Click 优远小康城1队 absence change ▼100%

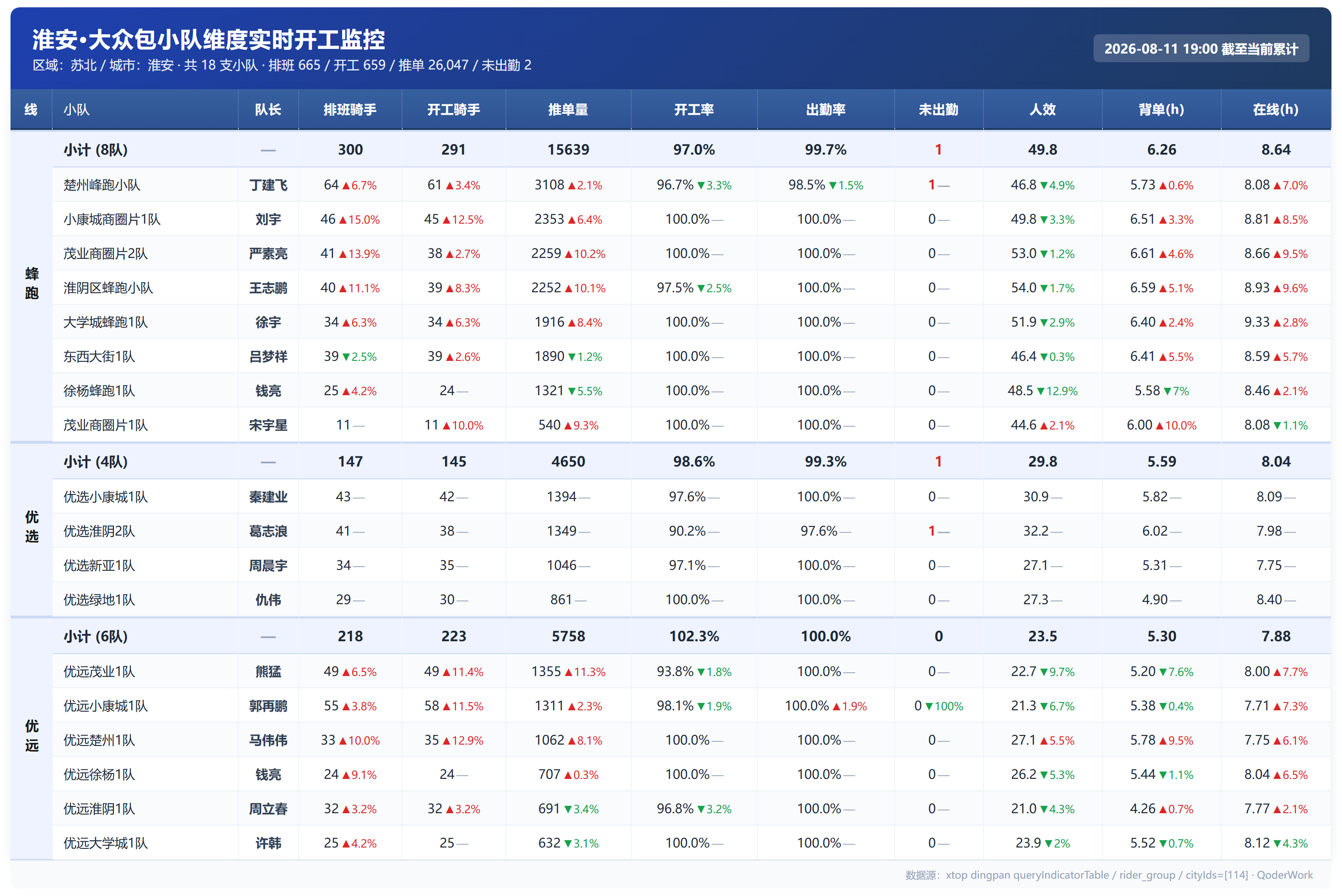tap(944, 706)
